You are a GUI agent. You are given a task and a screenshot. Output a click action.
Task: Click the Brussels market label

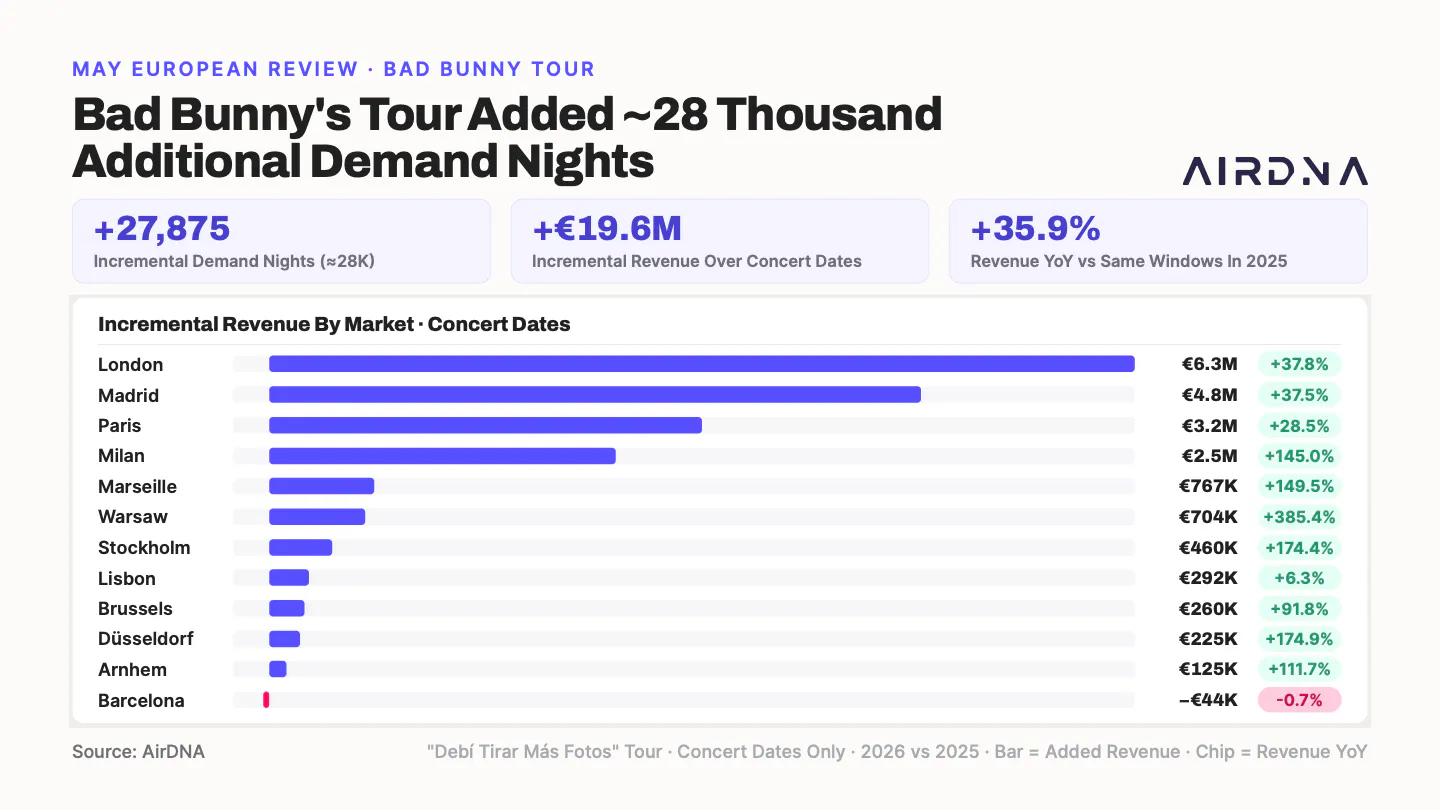(x=135, y=609)
